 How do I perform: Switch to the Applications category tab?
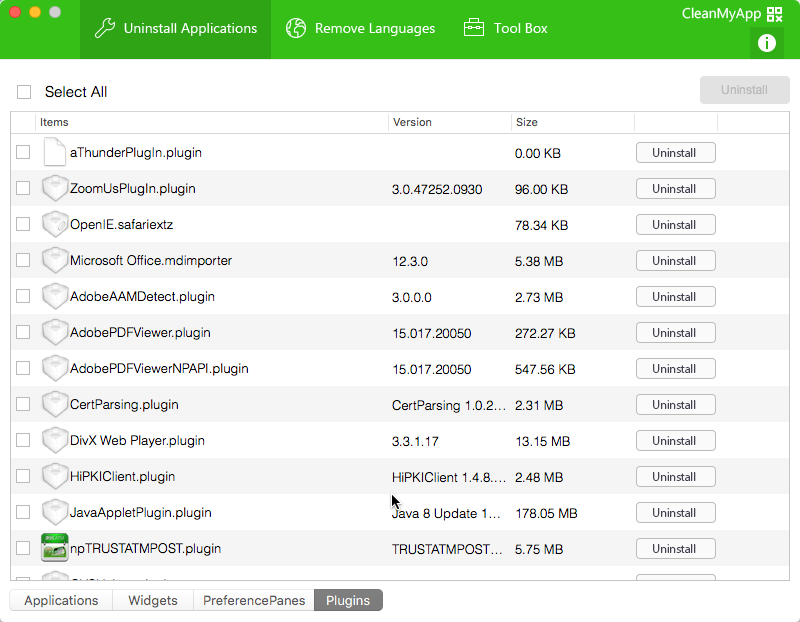pos(61,600)
